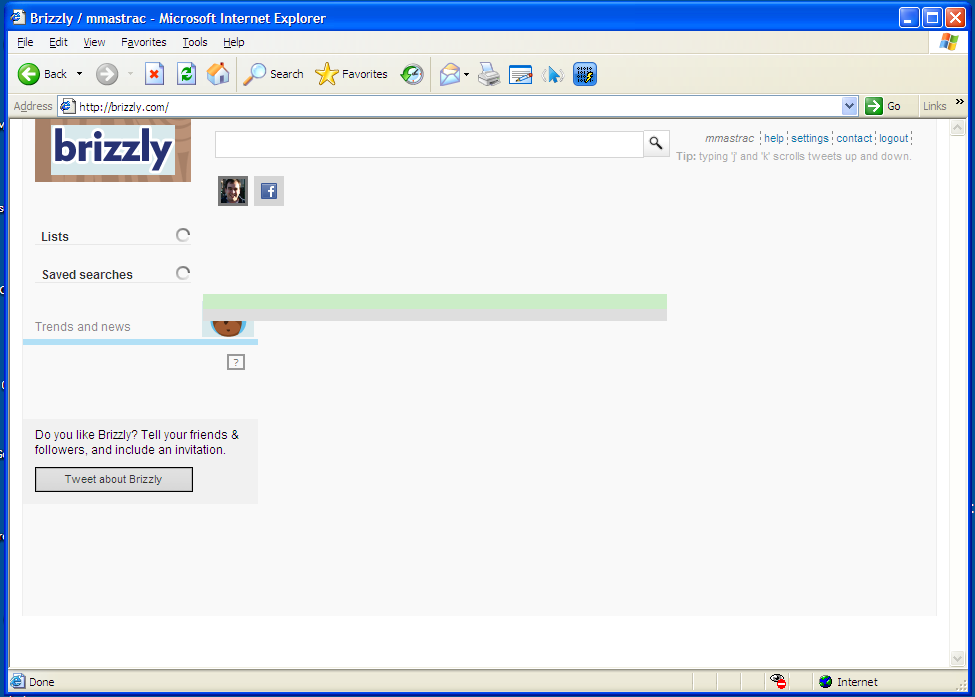Click the blue cursor toolbar icon
Screen dimensions: 975x697
pos(552,74)
